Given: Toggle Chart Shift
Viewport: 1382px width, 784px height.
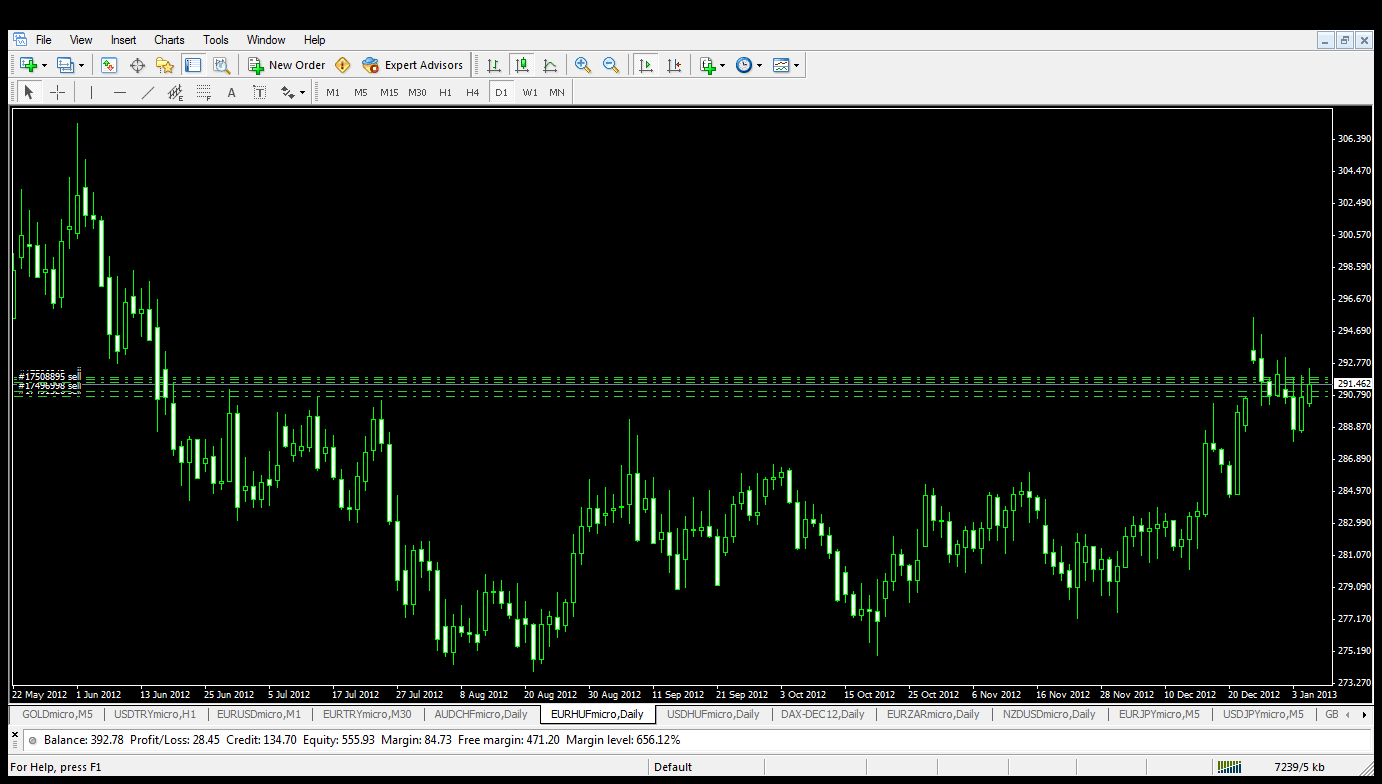Looking at the screenshot, I should tap(674, 65).
